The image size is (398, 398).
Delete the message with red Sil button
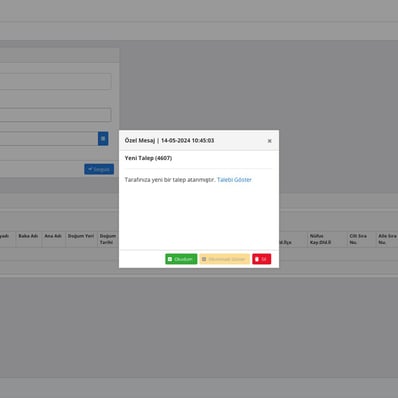pos(262,259)
